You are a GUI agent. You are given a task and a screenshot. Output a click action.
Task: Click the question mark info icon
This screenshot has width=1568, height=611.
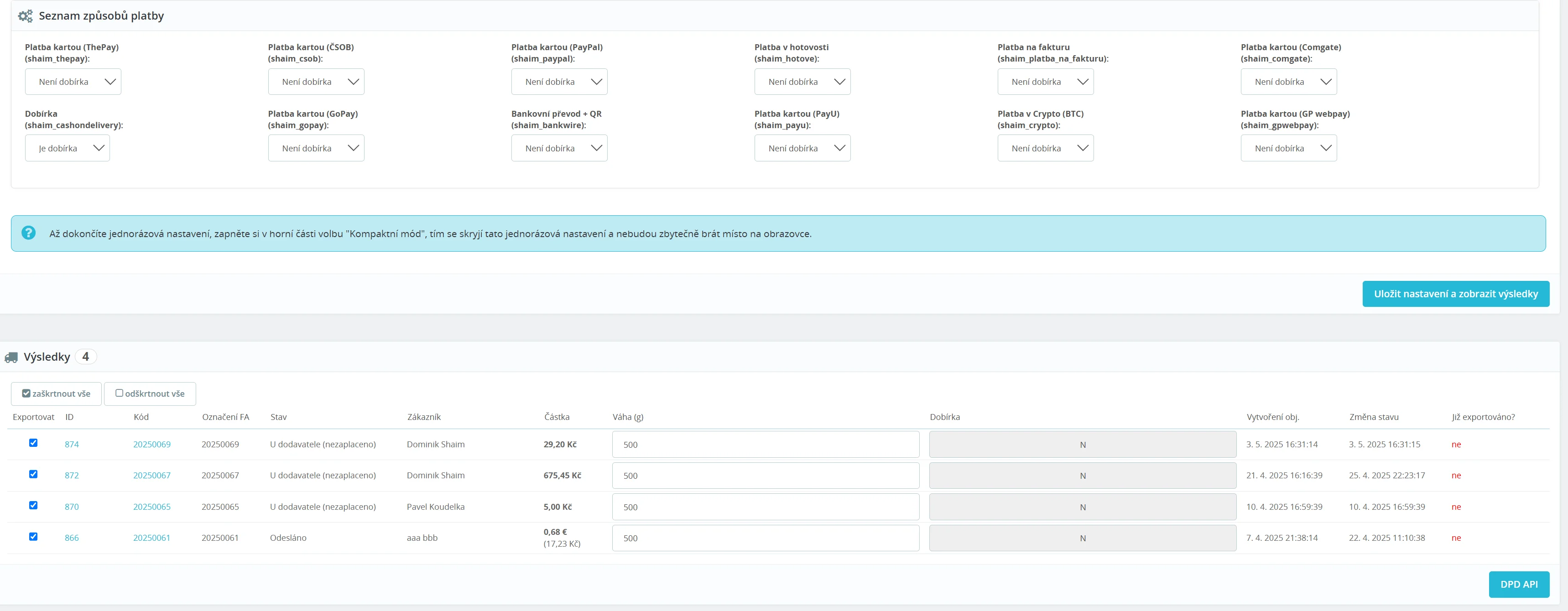pos(29,233)
